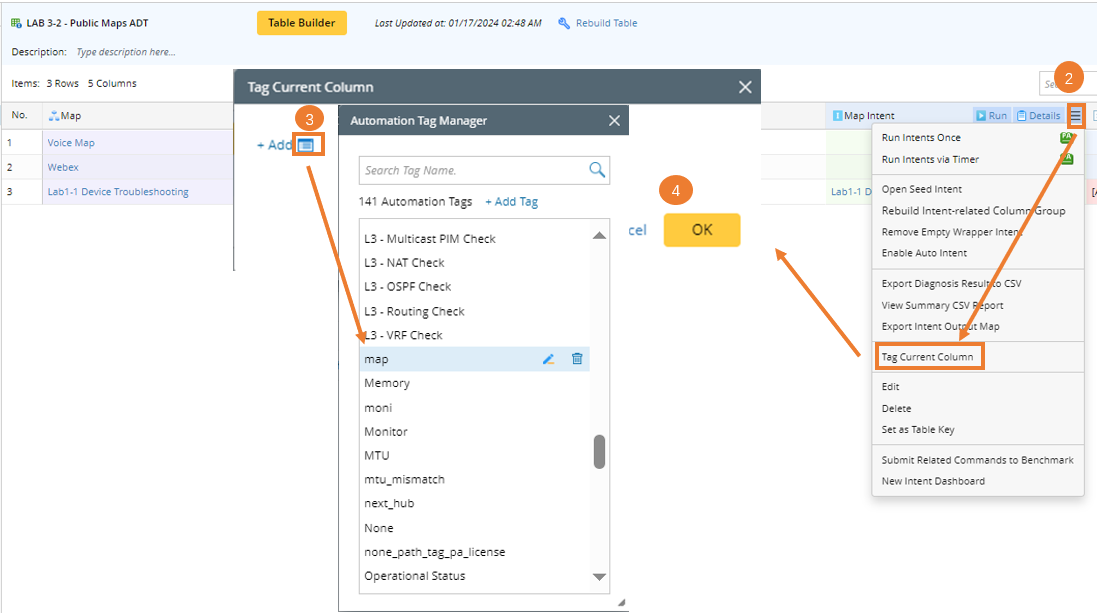The height and width of the screenshot is (614, 1100).
Task: Delete the 'map' tag using trash icon
Action: 577,359
